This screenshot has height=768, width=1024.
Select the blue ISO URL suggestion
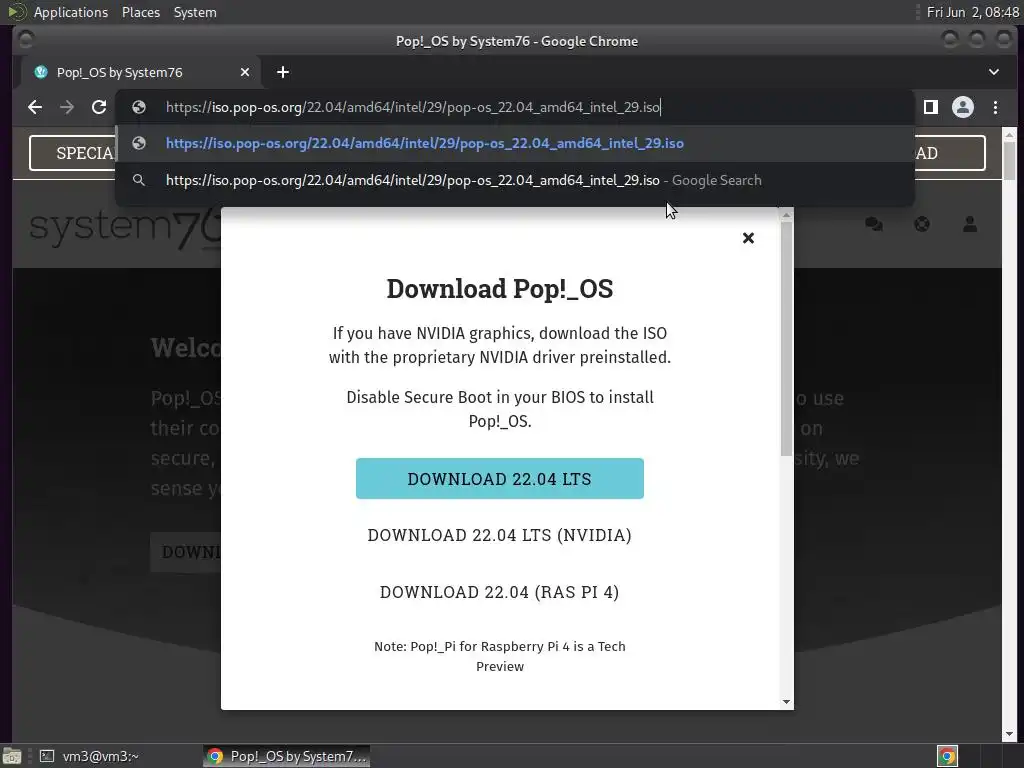[x=515, y=144]
